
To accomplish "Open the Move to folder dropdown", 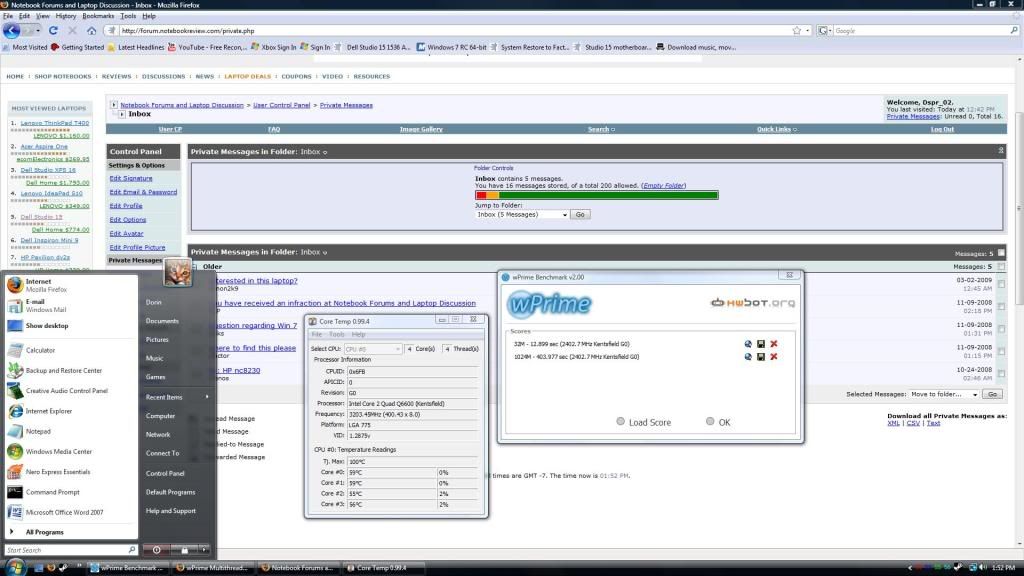I will tap(944, 394).
